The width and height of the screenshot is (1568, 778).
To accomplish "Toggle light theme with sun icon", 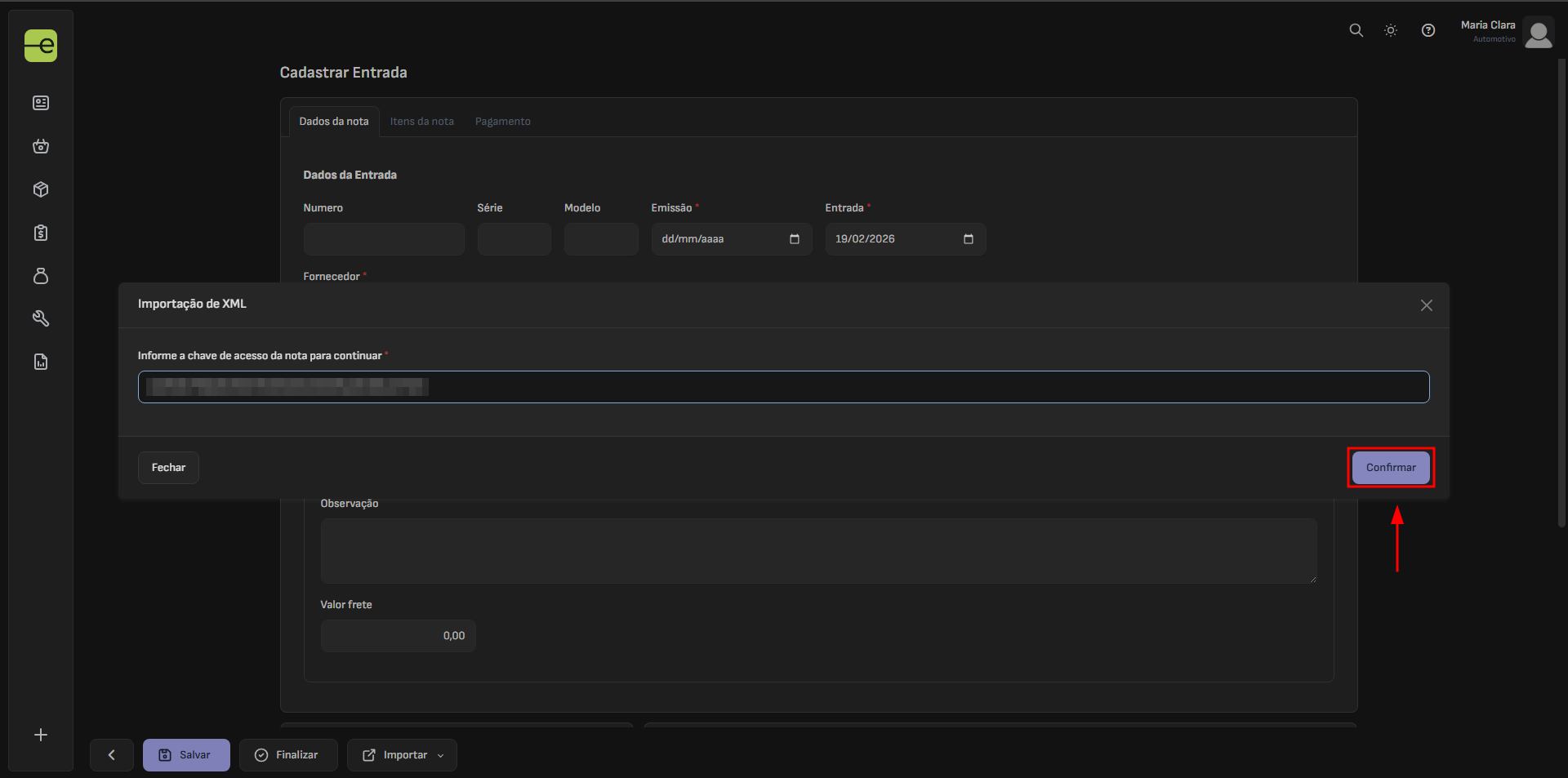I will [1391, 30].
